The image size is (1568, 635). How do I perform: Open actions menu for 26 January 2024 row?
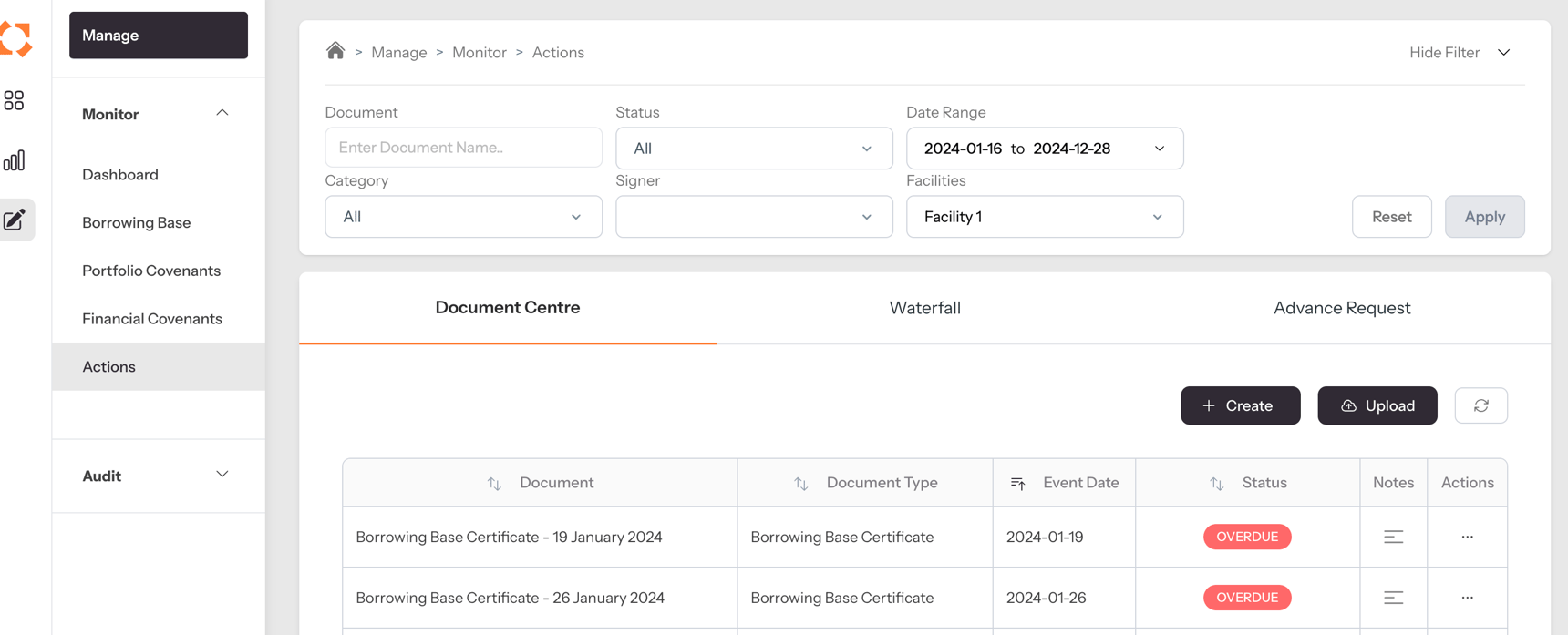[1467, 598]
